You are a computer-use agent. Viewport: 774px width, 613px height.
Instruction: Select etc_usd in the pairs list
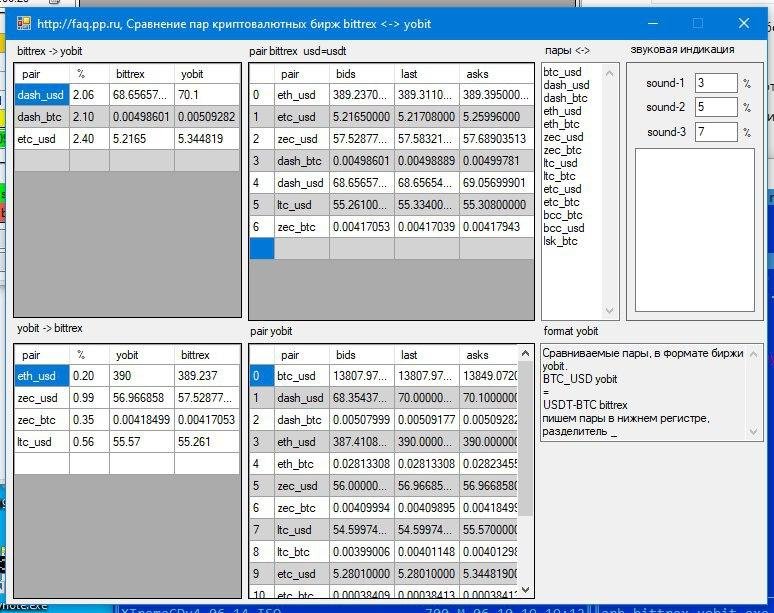(x=562, y=189)
